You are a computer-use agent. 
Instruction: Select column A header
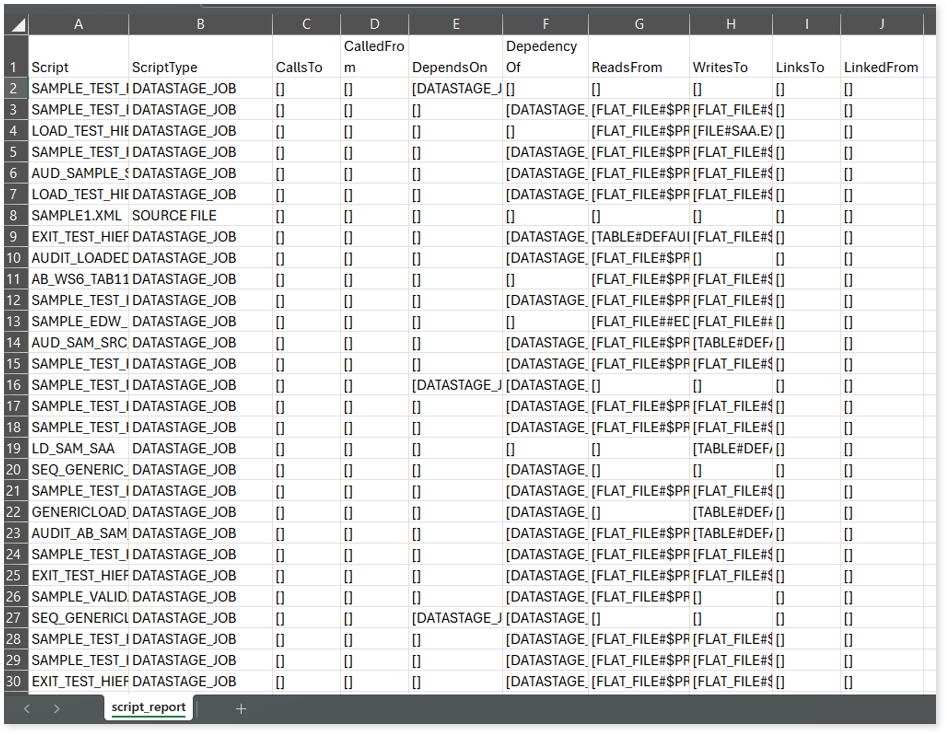click(x=78, y=24)
